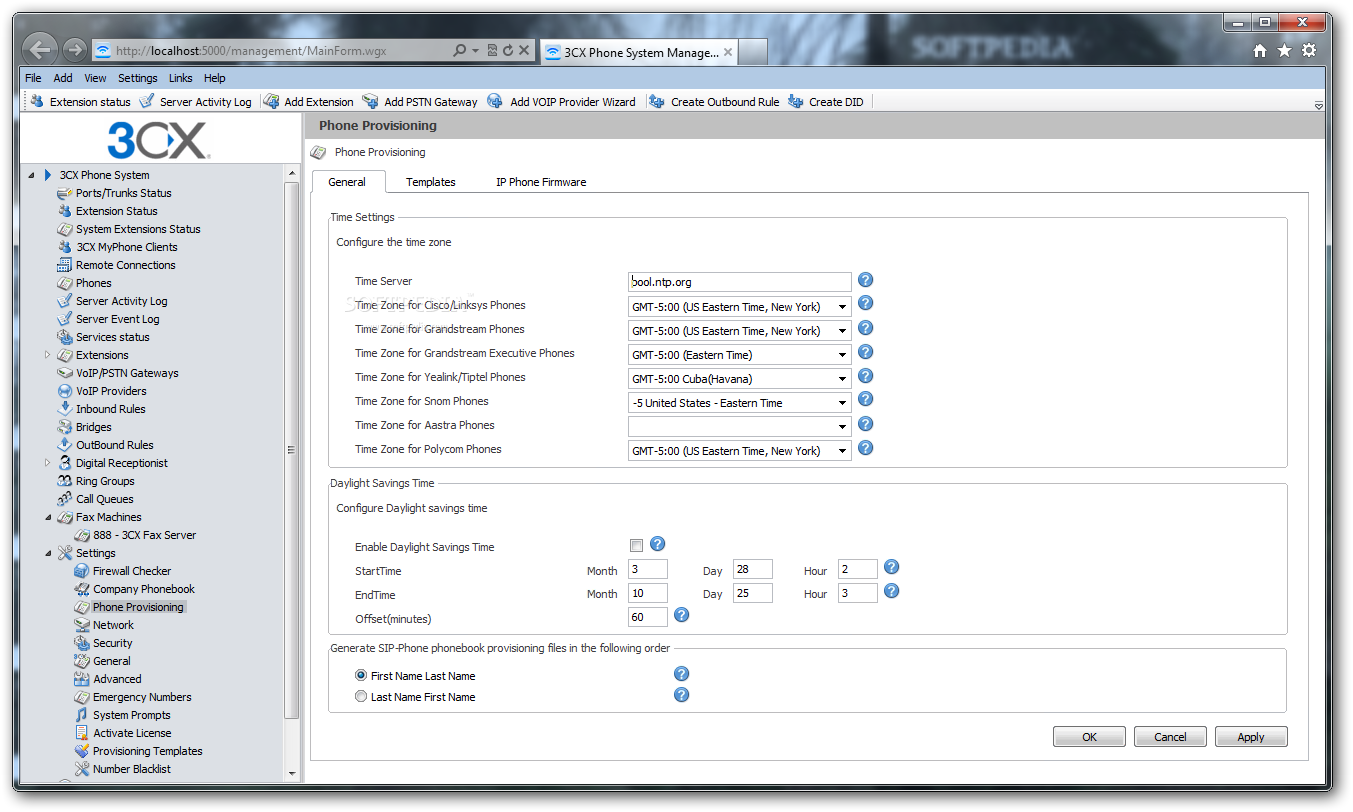The height and width of the screenshot is (812, 1353).
Task: Select System Prompts in Settings tree
Action: click(132, 715)
